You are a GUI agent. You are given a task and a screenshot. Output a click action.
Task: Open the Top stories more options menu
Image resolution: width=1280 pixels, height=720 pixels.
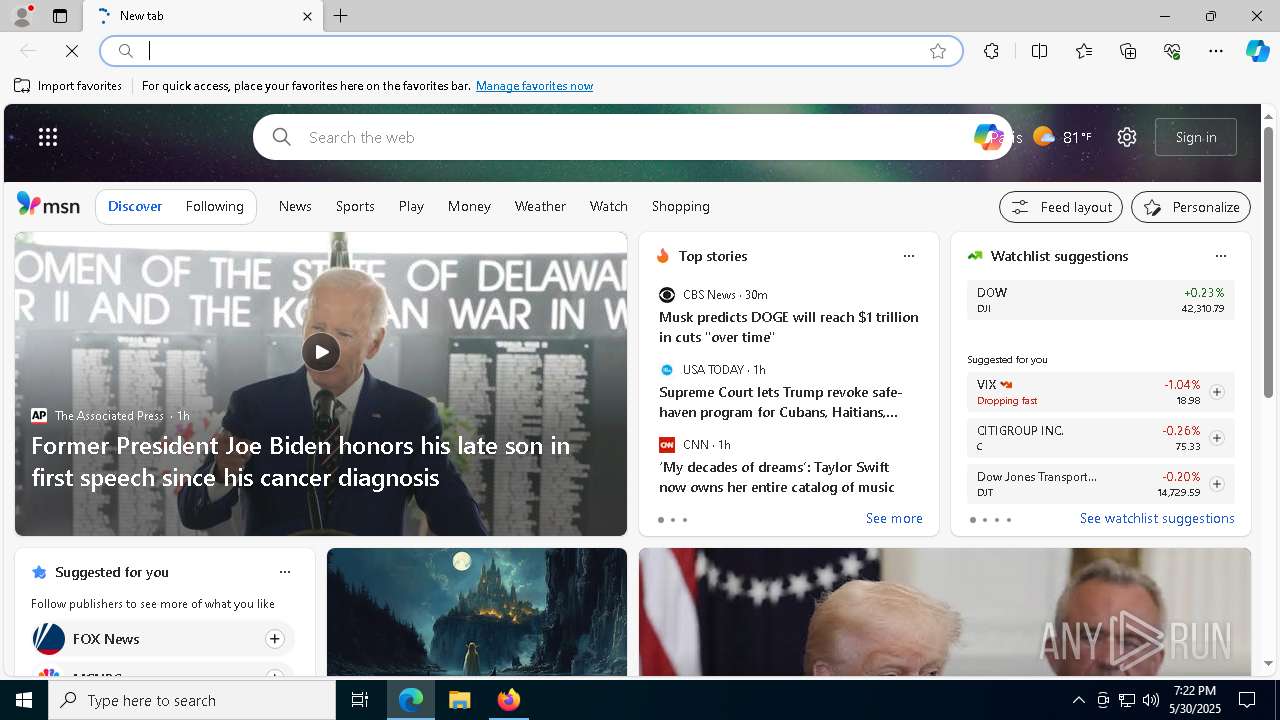(x=909, y=256)
